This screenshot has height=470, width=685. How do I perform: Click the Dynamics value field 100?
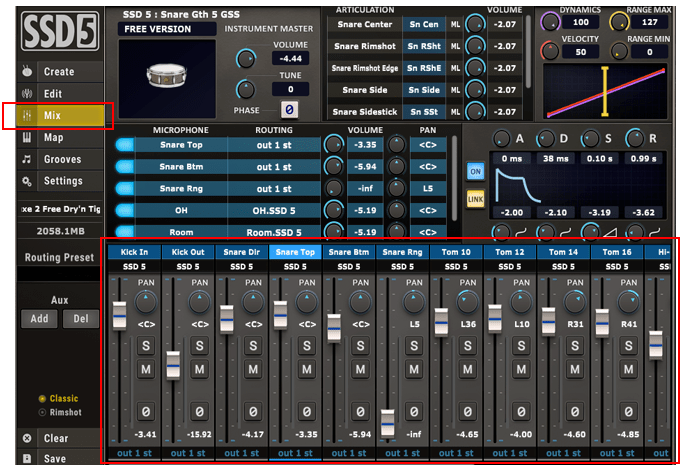[x=581, y=22]
